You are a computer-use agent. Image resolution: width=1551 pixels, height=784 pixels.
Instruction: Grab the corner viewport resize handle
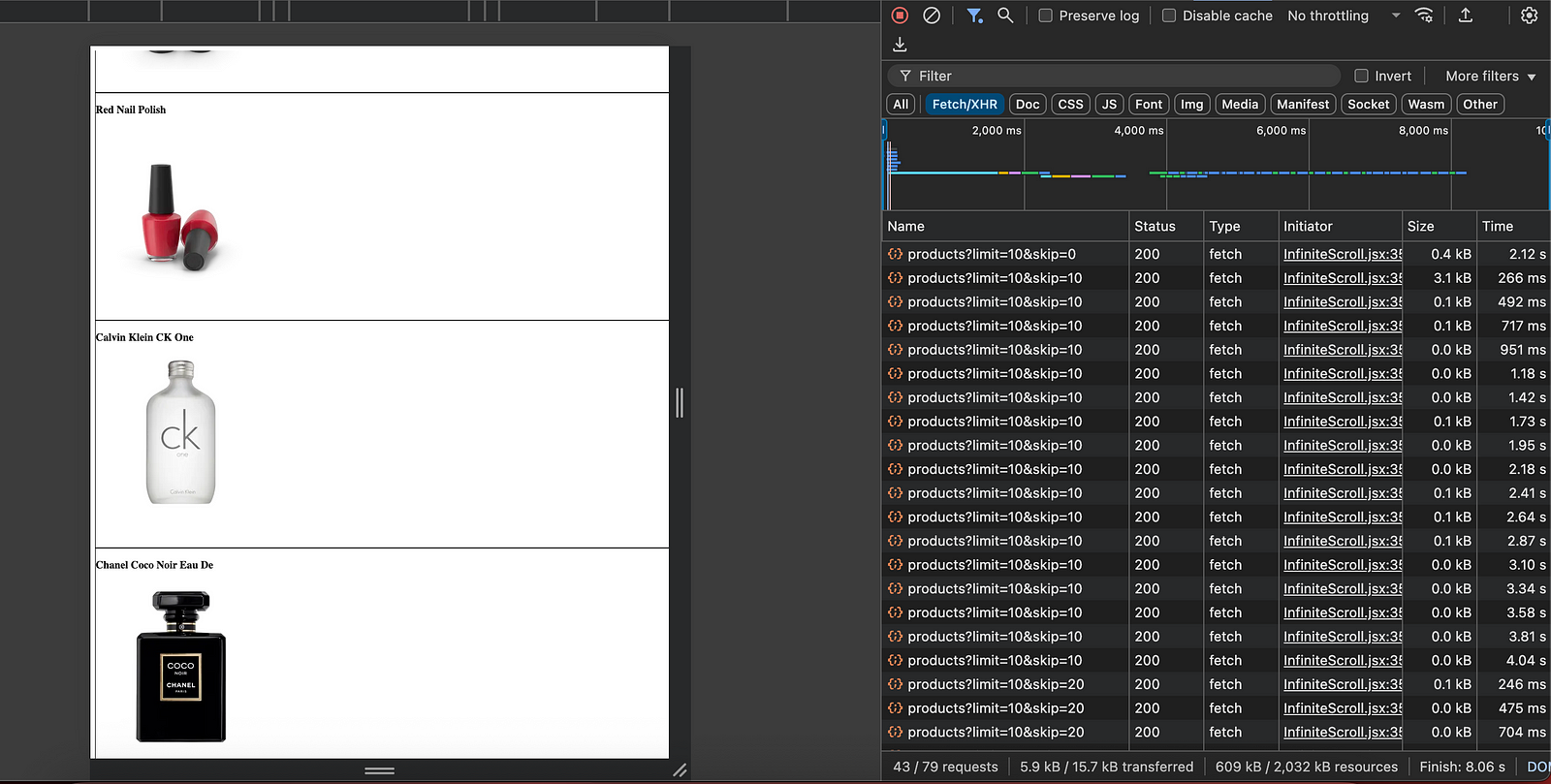[x=680, y=770]
